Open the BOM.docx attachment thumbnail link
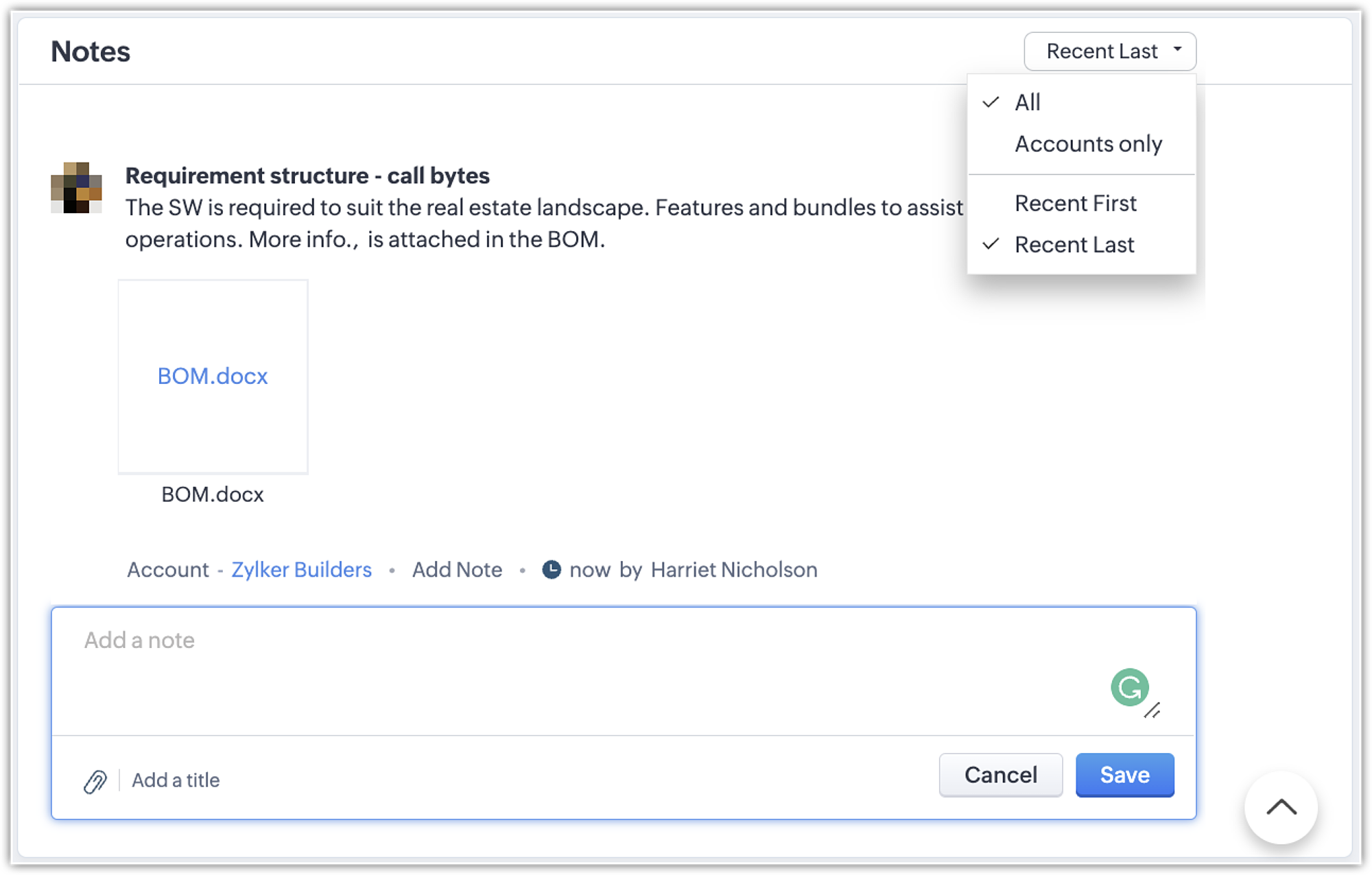 pyautogui.click(x=213, y=376)
